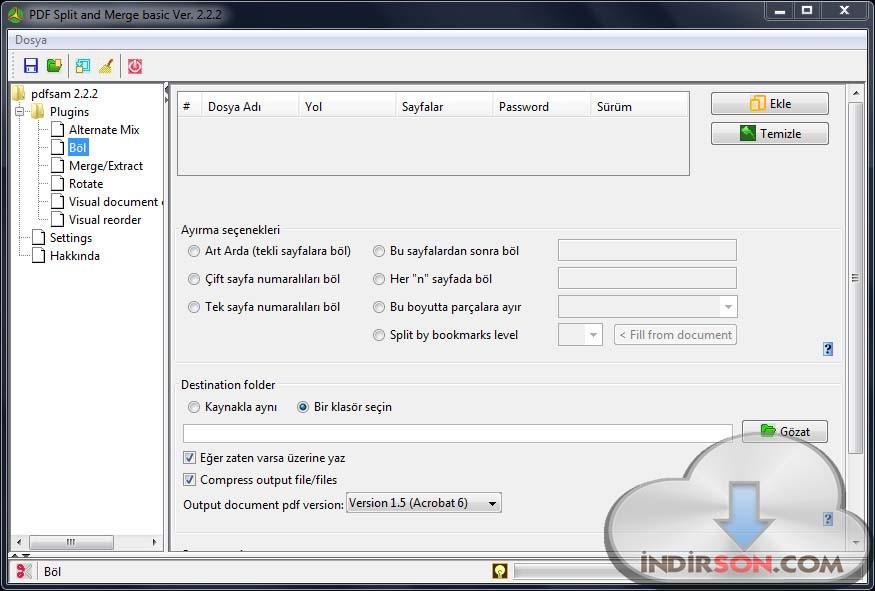Viewport: 875px width, 591px height.
Task: Select Çift sayfa numaralıları böl option
Action: tap(194, 279)
